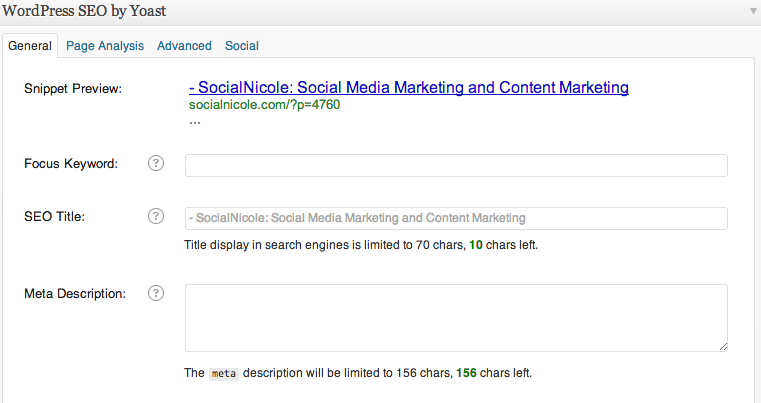The height and width of the screenshot is (403, 761).
Task: Click inside the Meta Description textarea
Action: point(456,317)
